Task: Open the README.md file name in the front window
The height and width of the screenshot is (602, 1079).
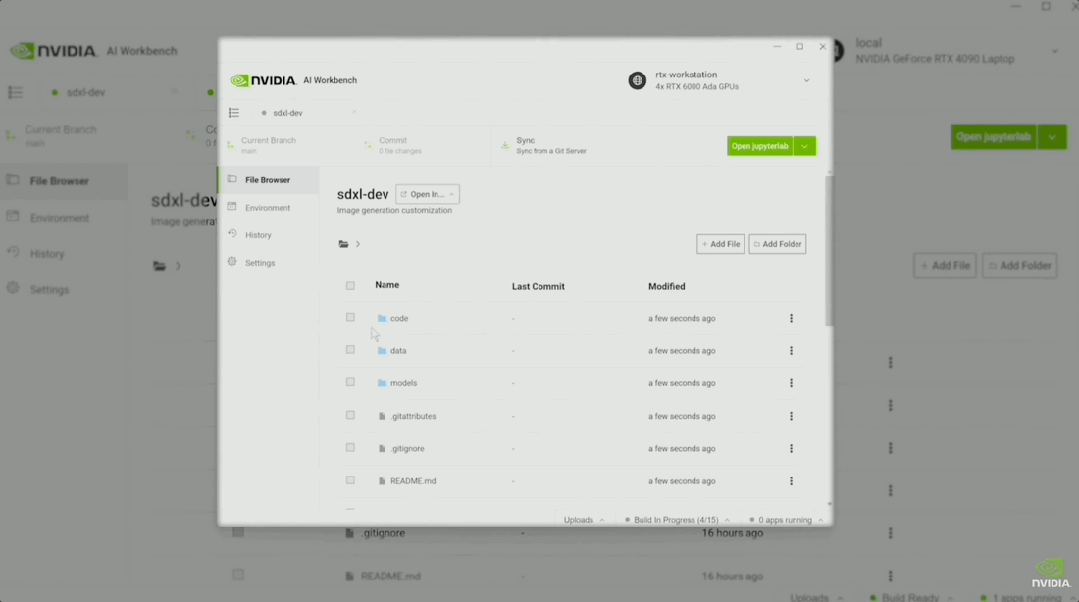Action: [413, 481]
